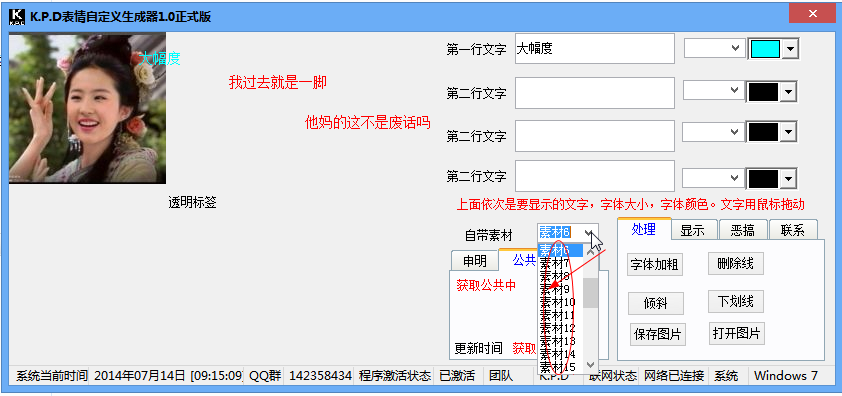Click the 更新时间 label
This screenshot has width=842, height=396.
[x=479, y=348]
